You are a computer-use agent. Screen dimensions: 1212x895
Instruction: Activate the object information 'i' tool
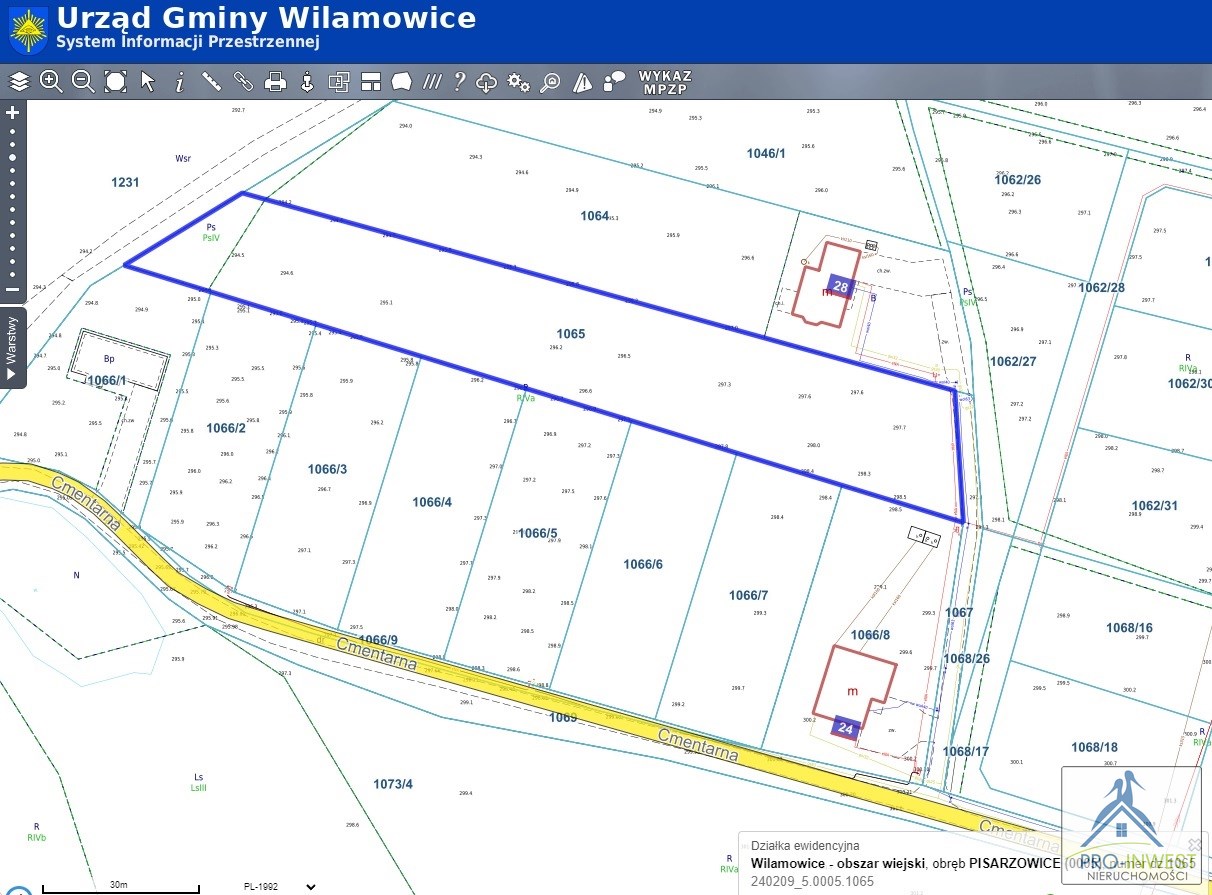tap(180, 82)
